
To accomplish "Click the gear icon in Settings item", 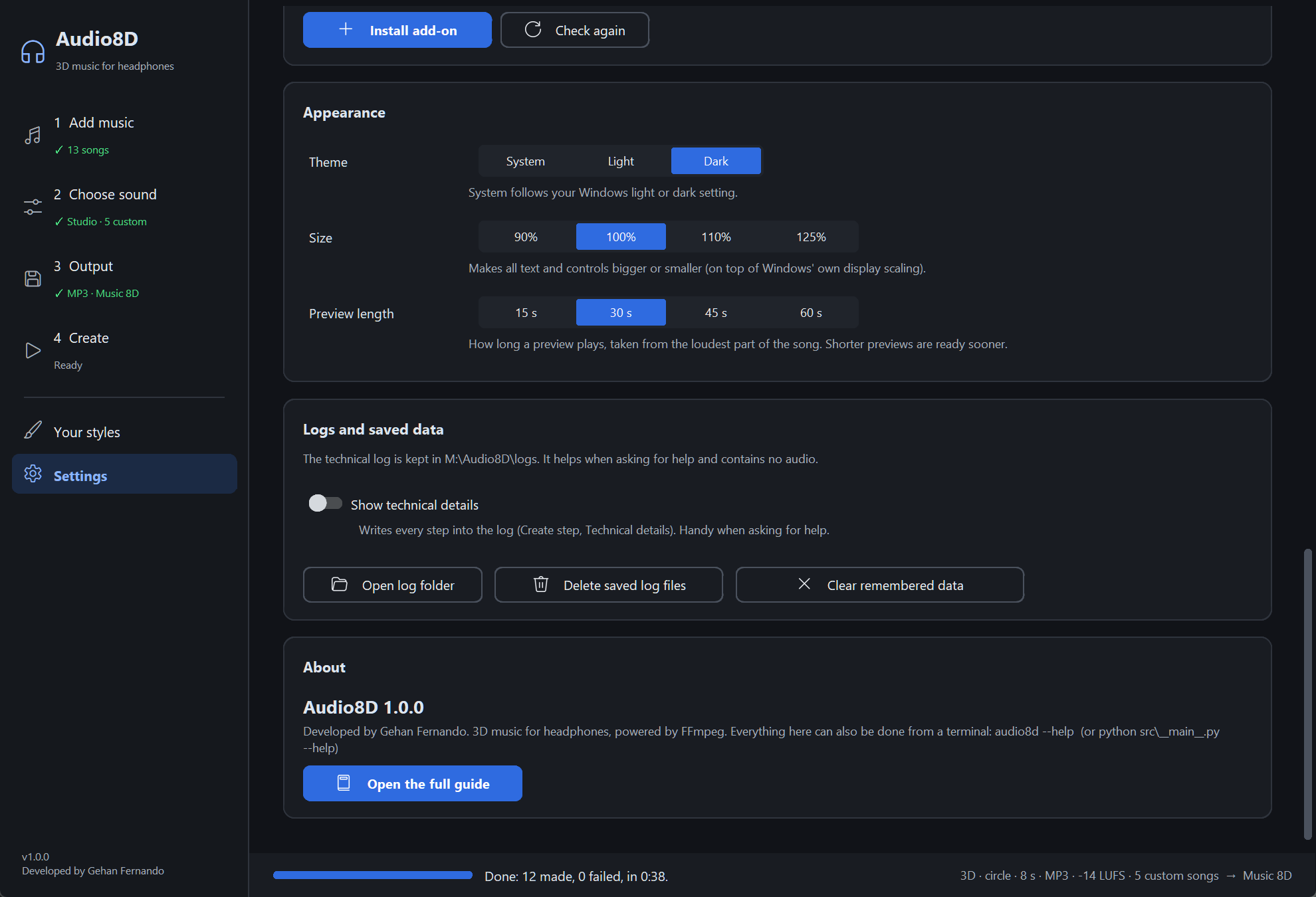I will point(33,474).
